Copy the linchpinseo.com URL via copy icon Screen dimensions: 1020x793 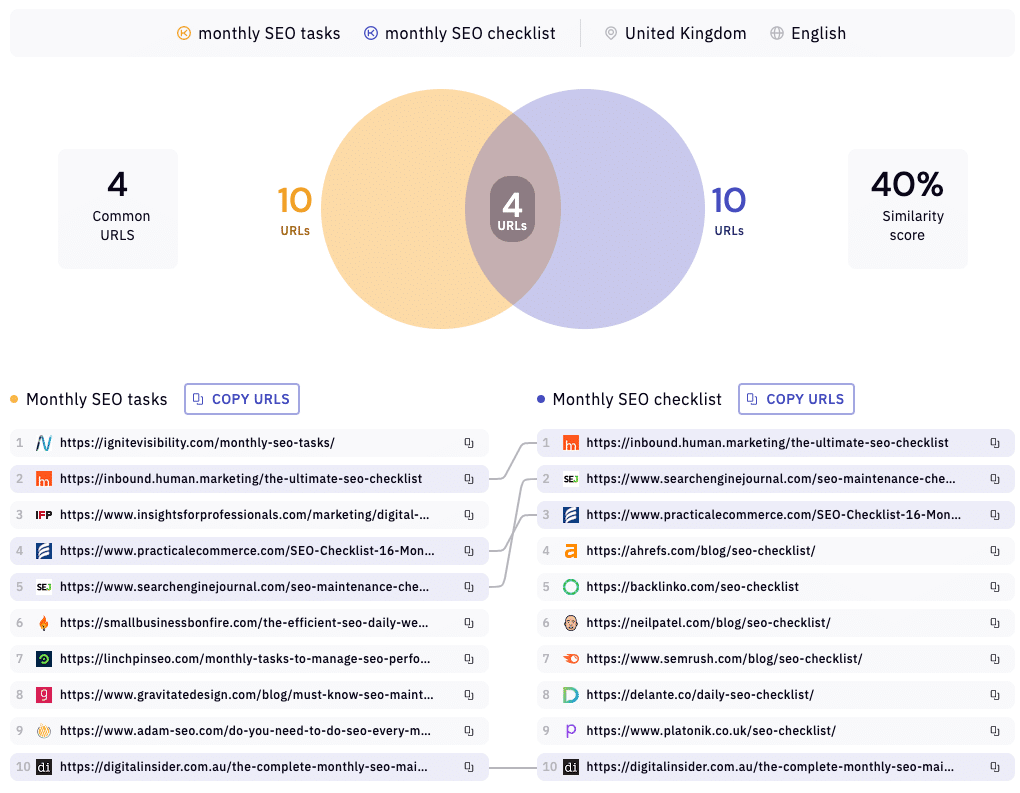click(468, 659)
